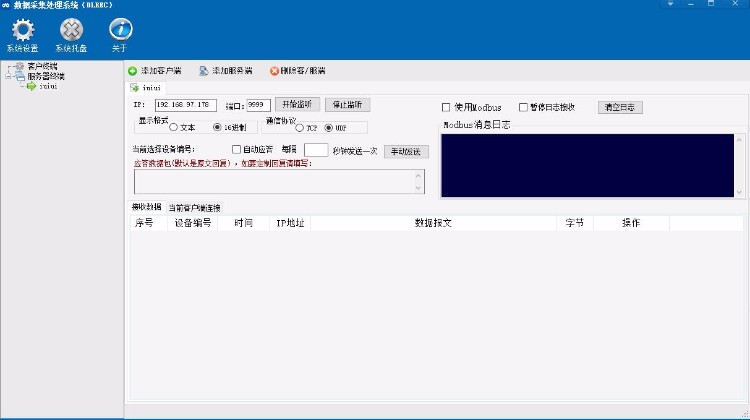Viewport: 750px width, 420px height.
Task: Click the seconds interval input field
Action: tap(316, 150)
